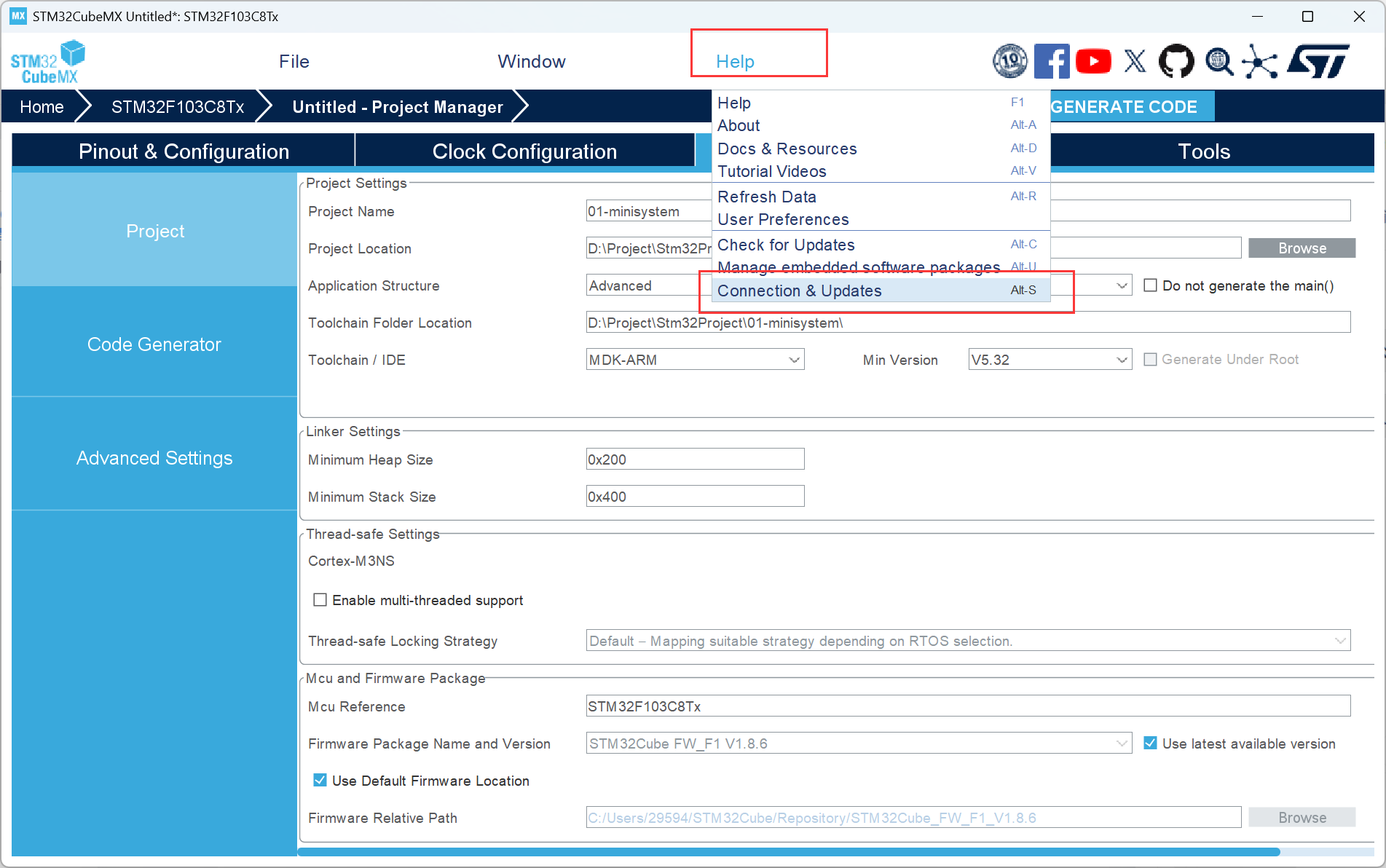Click the Mcu Reference field
Image resolution: width=1386 pixels, height=868 pixels.
969,706
